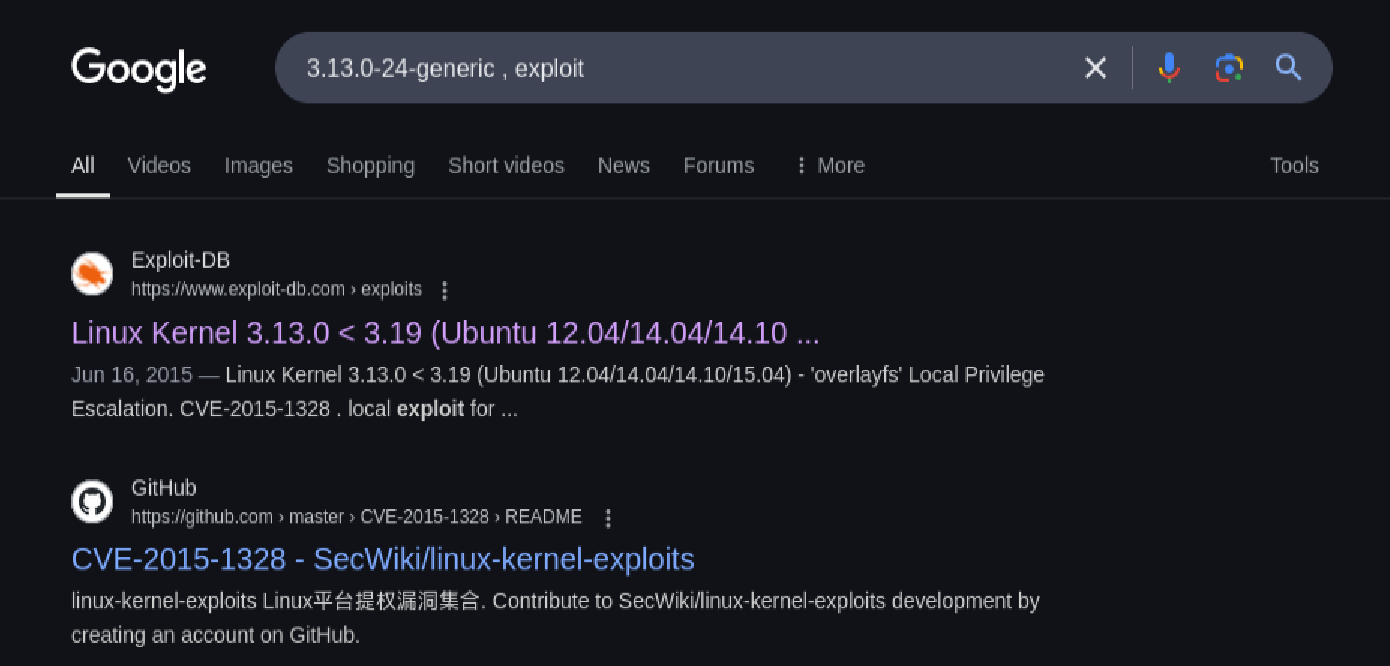Switch to the Images tab
This screenshot has height=666, width=1390.
point(258,166)
